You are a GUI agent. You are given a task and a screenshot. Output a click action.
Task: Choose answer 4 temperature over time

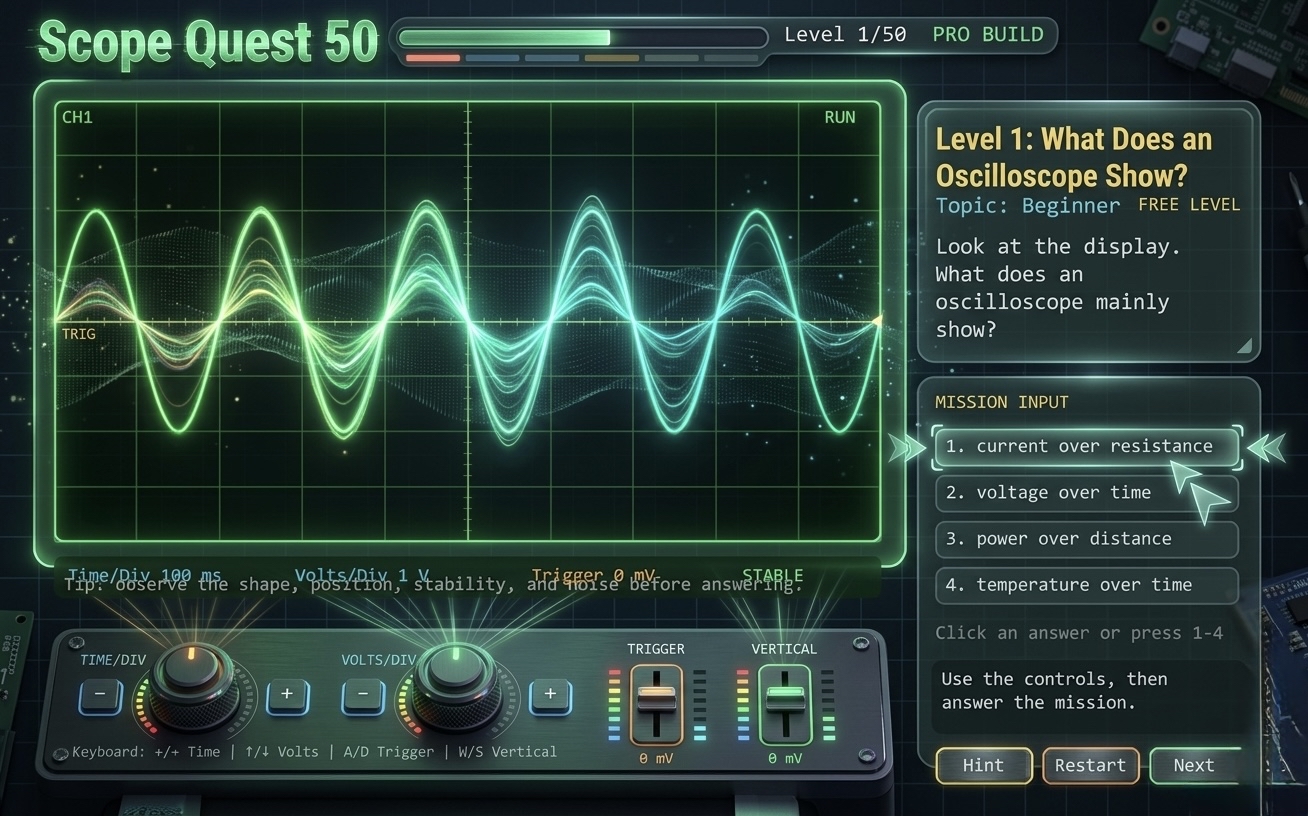[x=1087, y=585]
